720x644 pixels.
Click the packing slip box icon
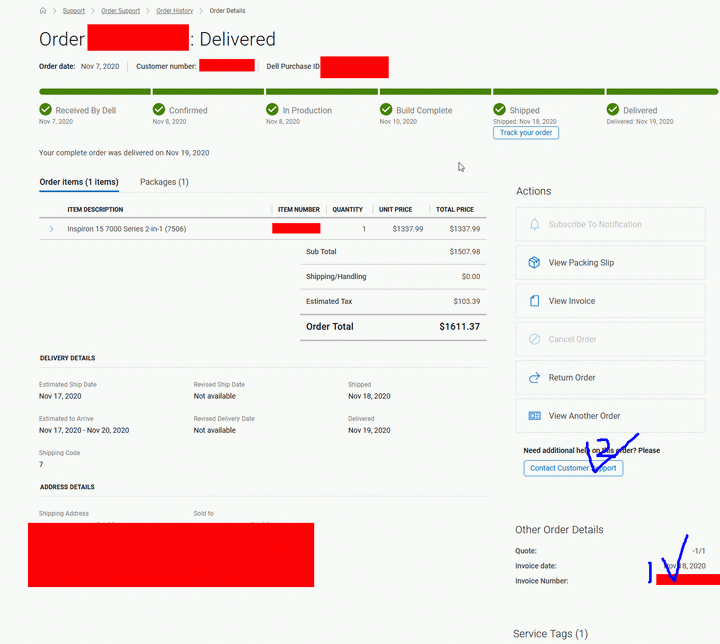pos(534,262)
